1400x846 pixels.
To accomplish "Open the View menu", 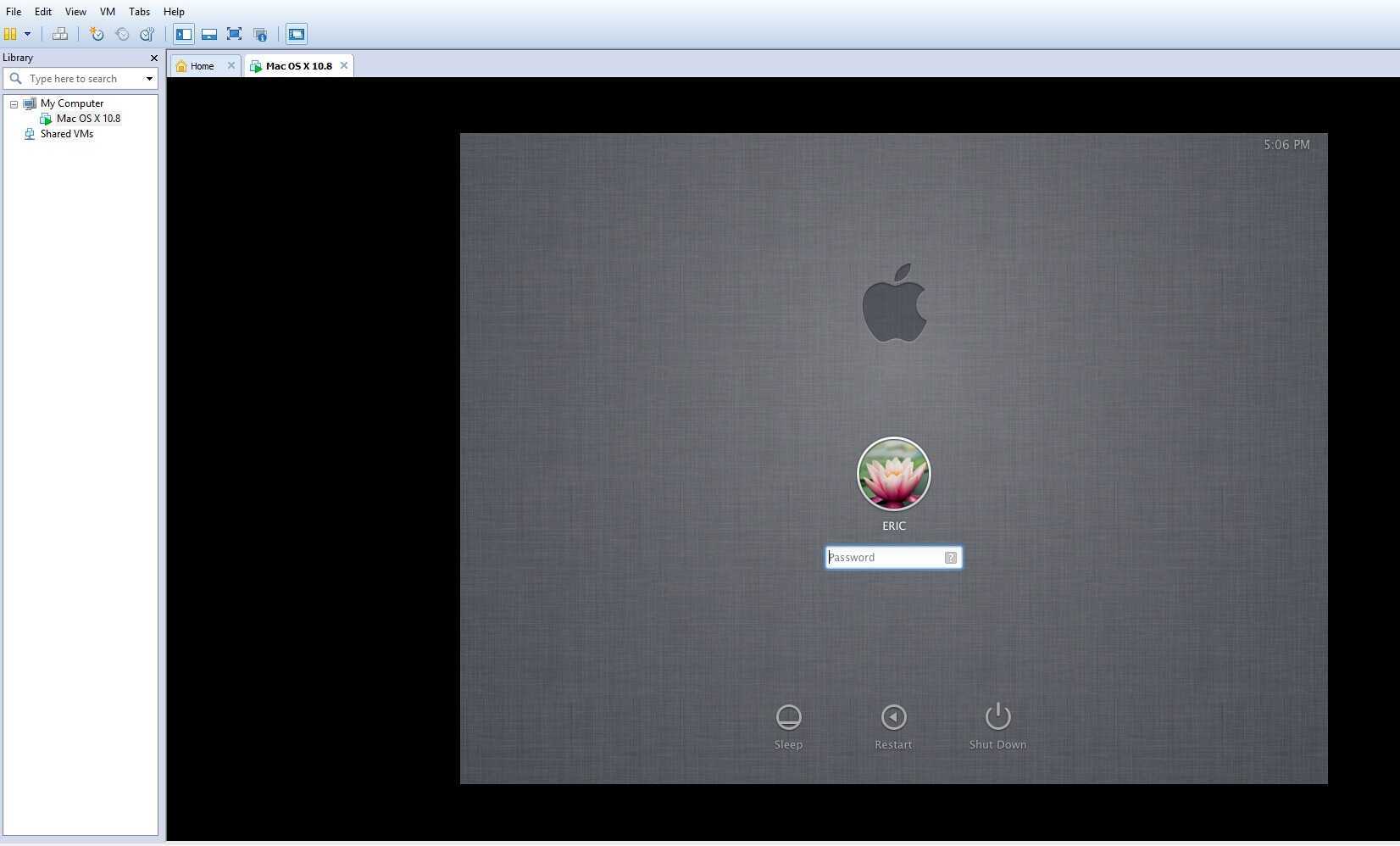I will pos(75,12).
